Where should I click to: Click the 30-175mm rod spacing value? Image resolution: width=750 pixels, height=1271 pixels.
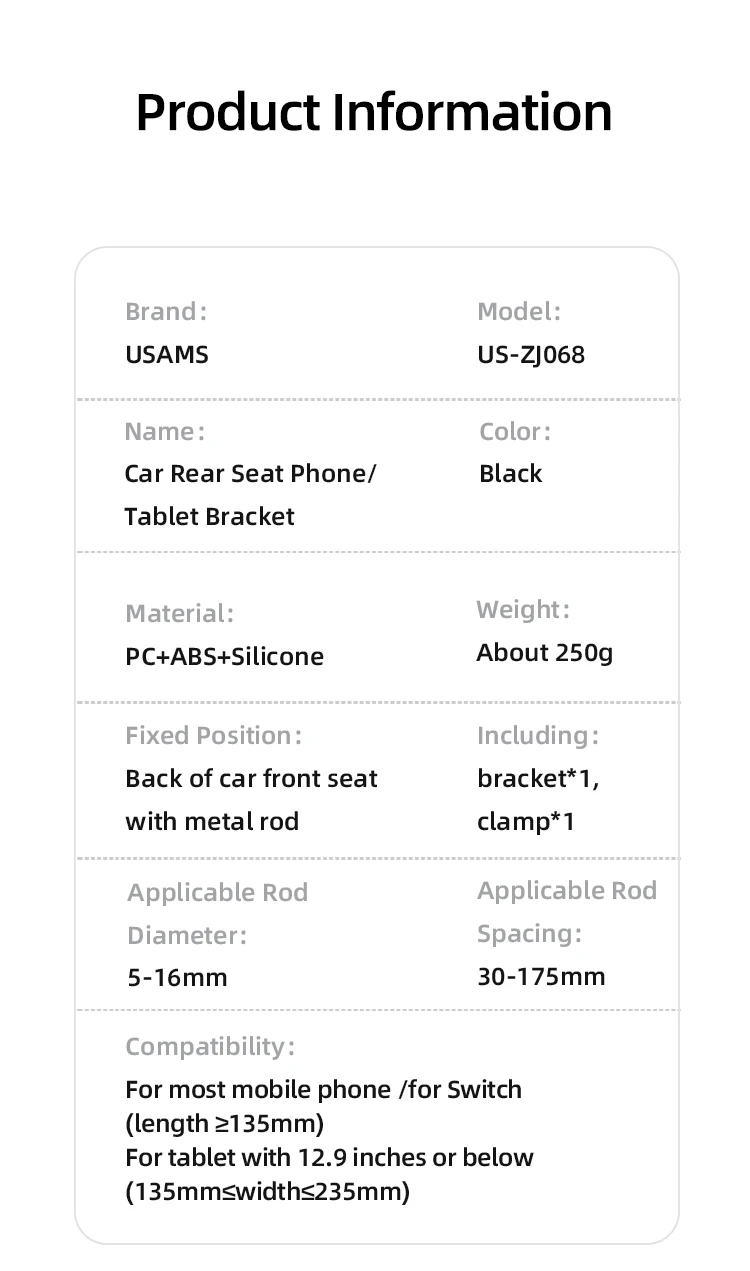[x=541, y=976]
